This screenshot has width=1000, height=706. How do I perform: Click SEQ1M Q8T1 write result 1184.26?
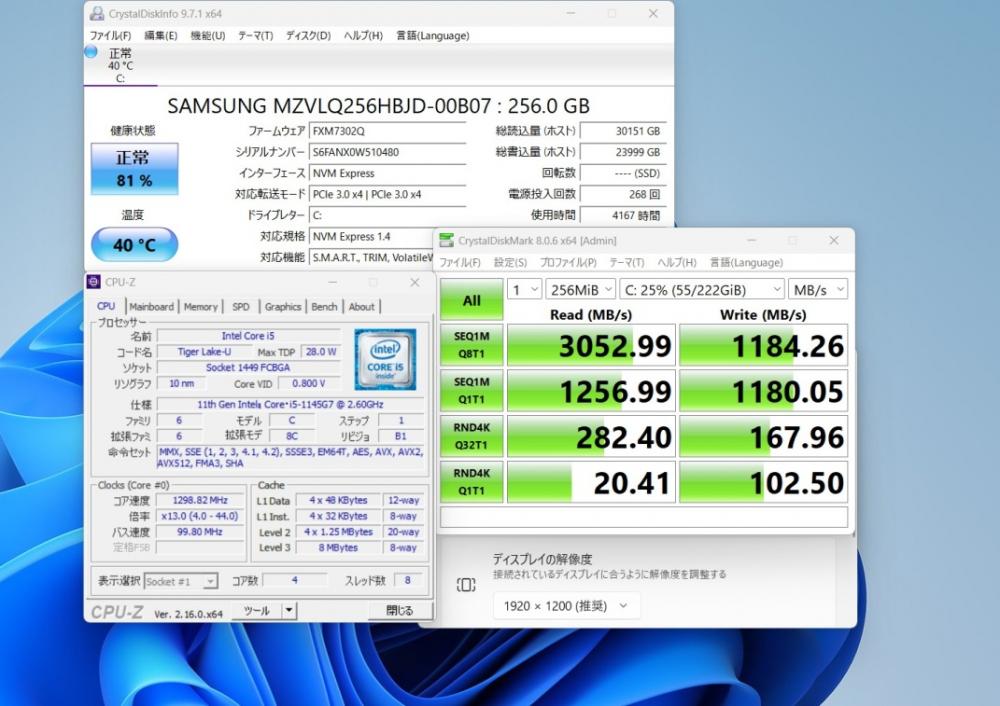coord(763,345)
